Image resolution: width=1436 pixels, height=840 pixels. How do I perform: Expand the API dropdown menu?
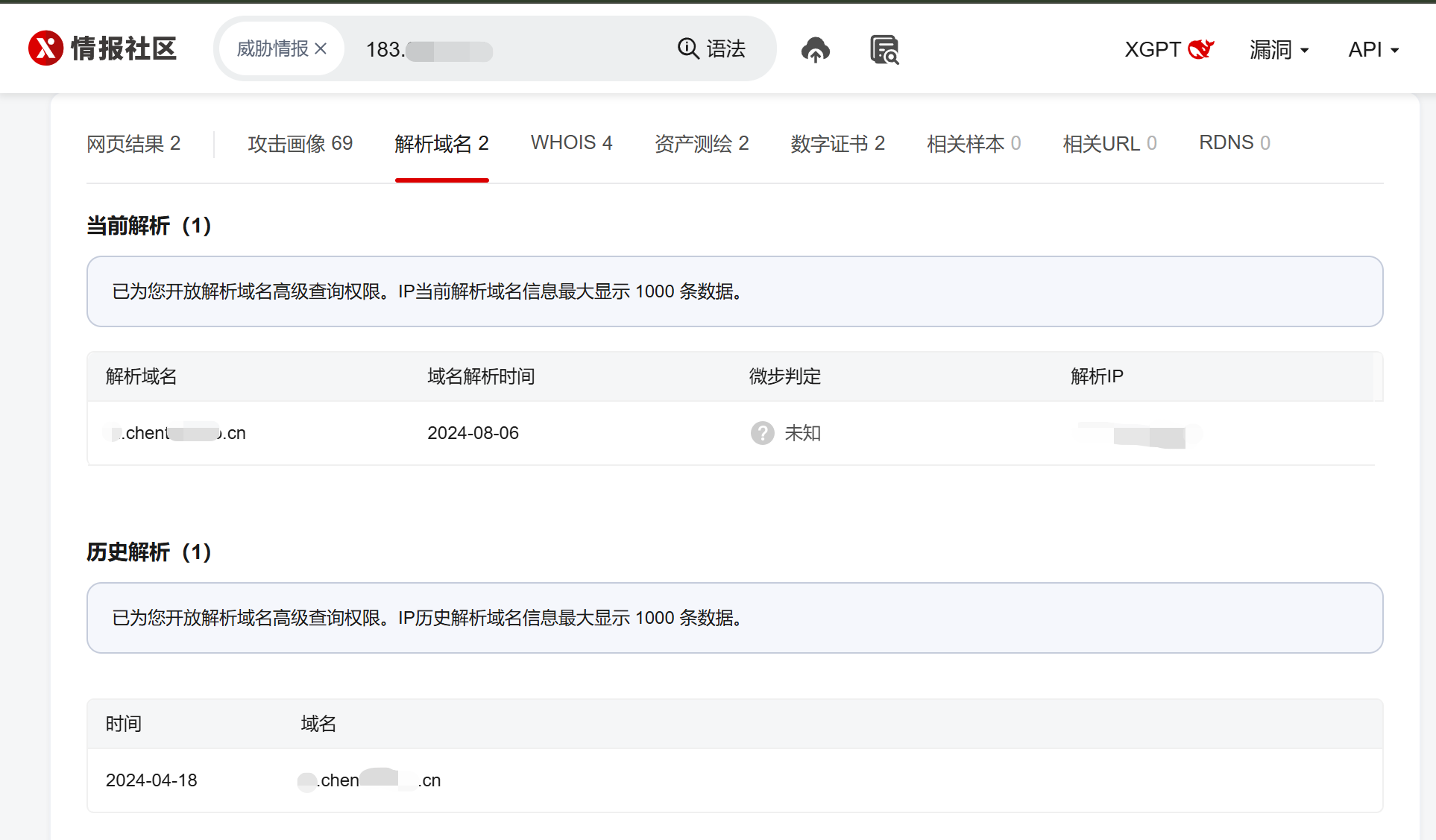(1373, 50)
